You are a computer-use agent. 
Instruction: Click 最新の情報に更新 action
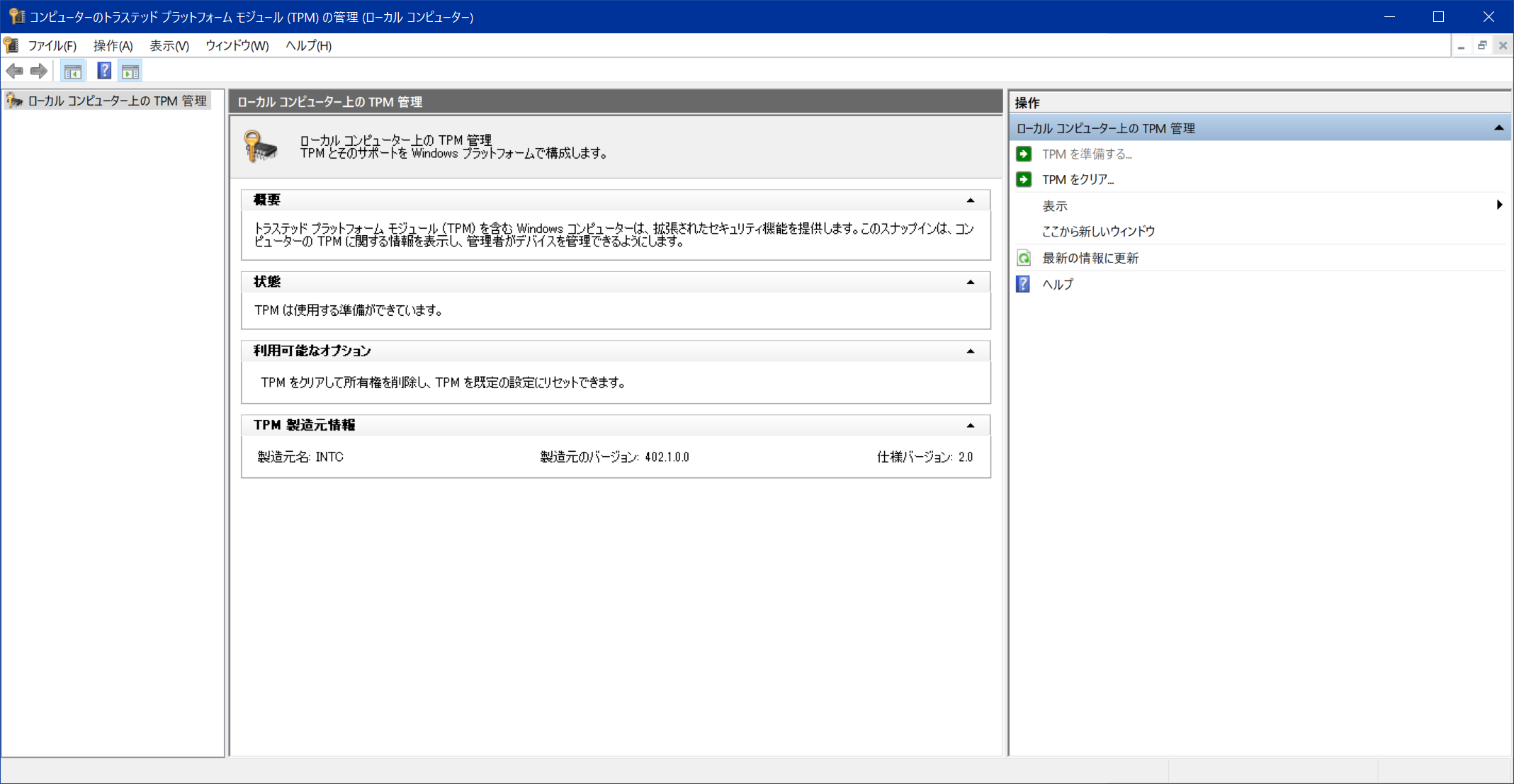[x=1090, y=259]
